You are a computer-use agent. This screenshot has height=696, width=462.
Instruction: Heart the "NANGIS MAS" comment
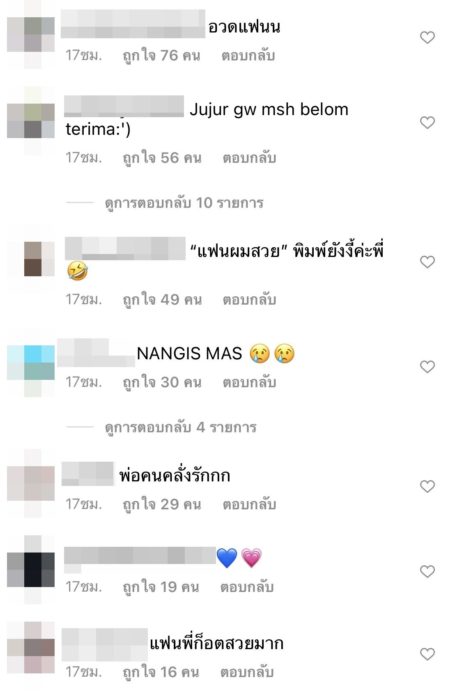tap(427, 366)
